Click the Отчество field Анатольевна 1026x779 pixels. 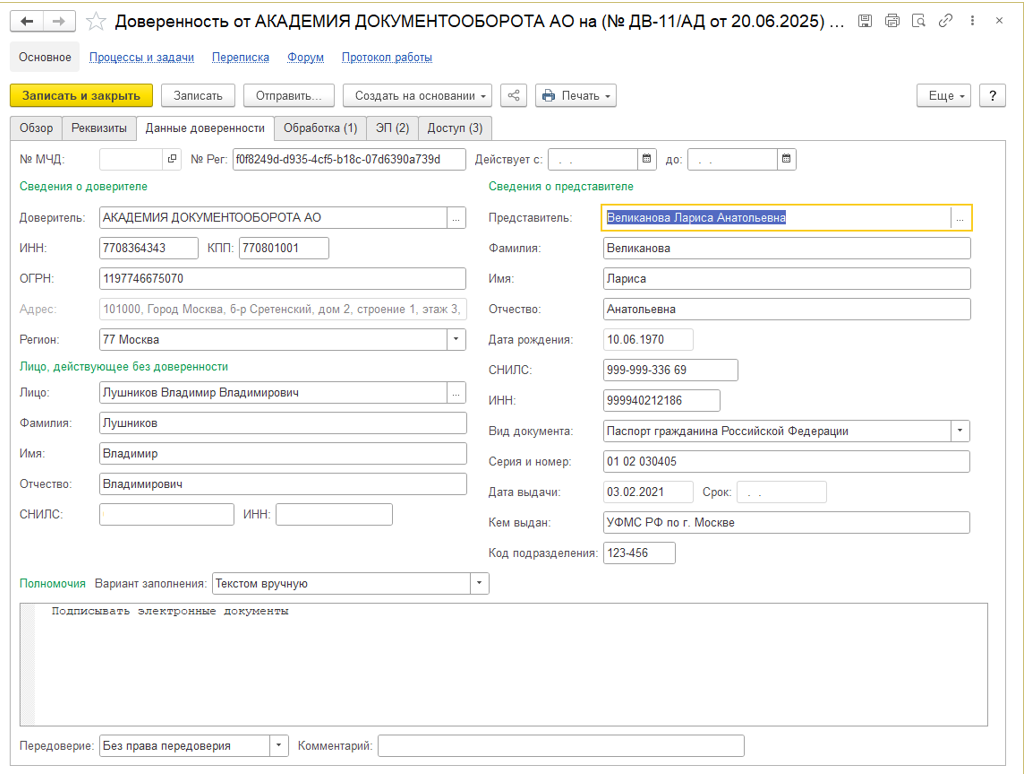click(x=787, y=309)
